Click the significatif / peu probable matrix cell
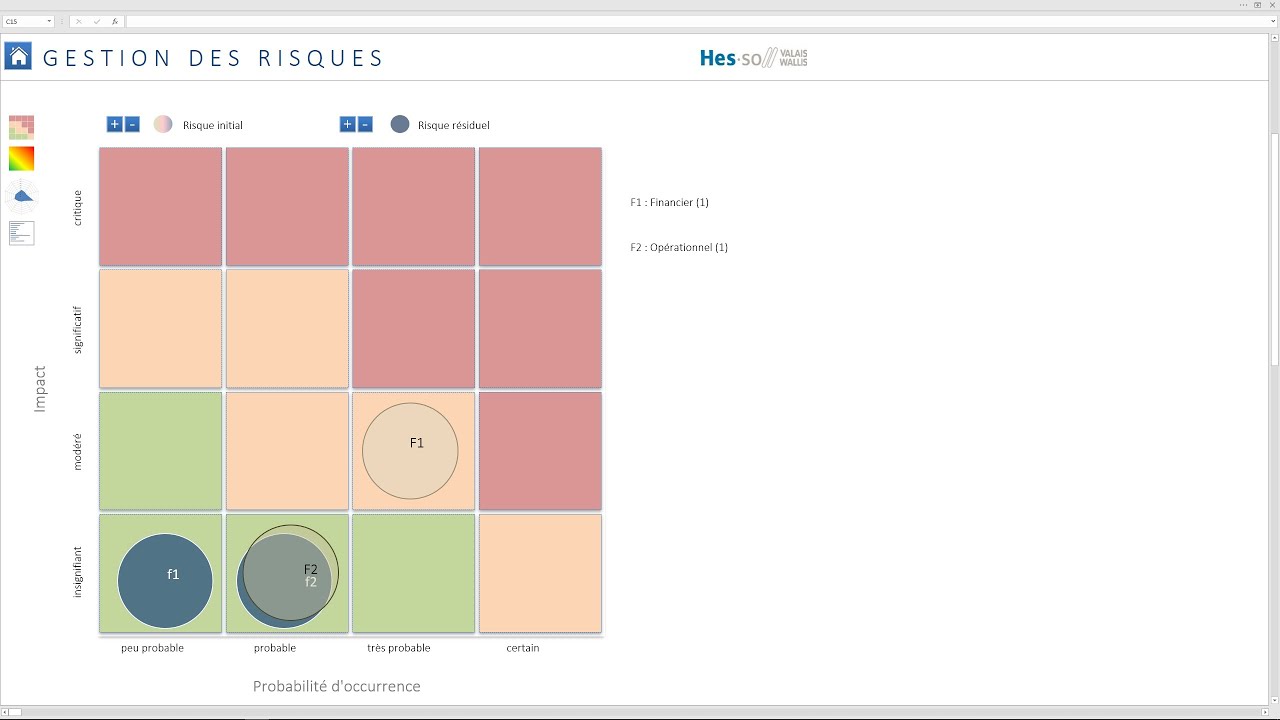Viewport: 1280px width, 720px height. 160,329
